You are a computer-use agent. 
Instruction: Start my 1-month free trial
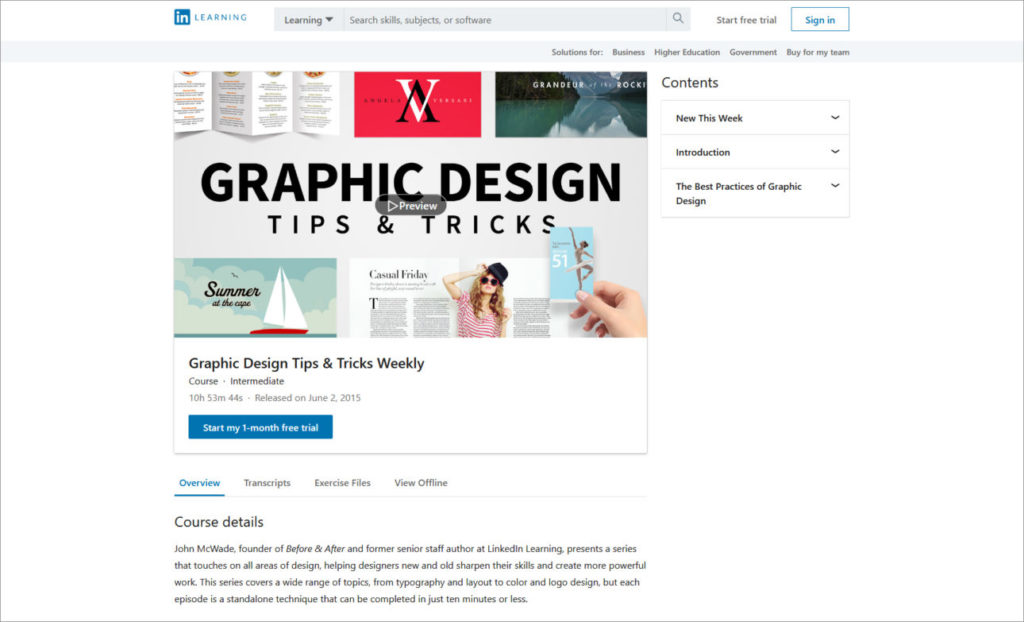click(x=261, y=427)
